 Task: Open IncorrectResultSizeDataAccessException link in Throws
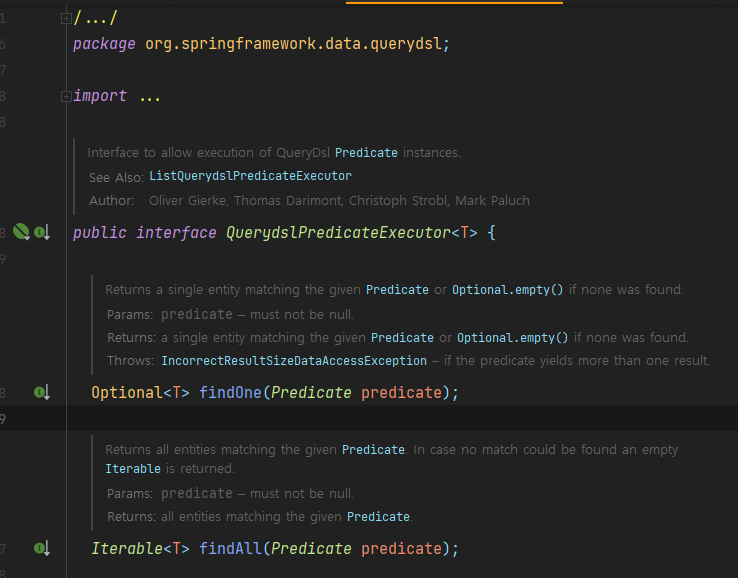tap(294, 361)
